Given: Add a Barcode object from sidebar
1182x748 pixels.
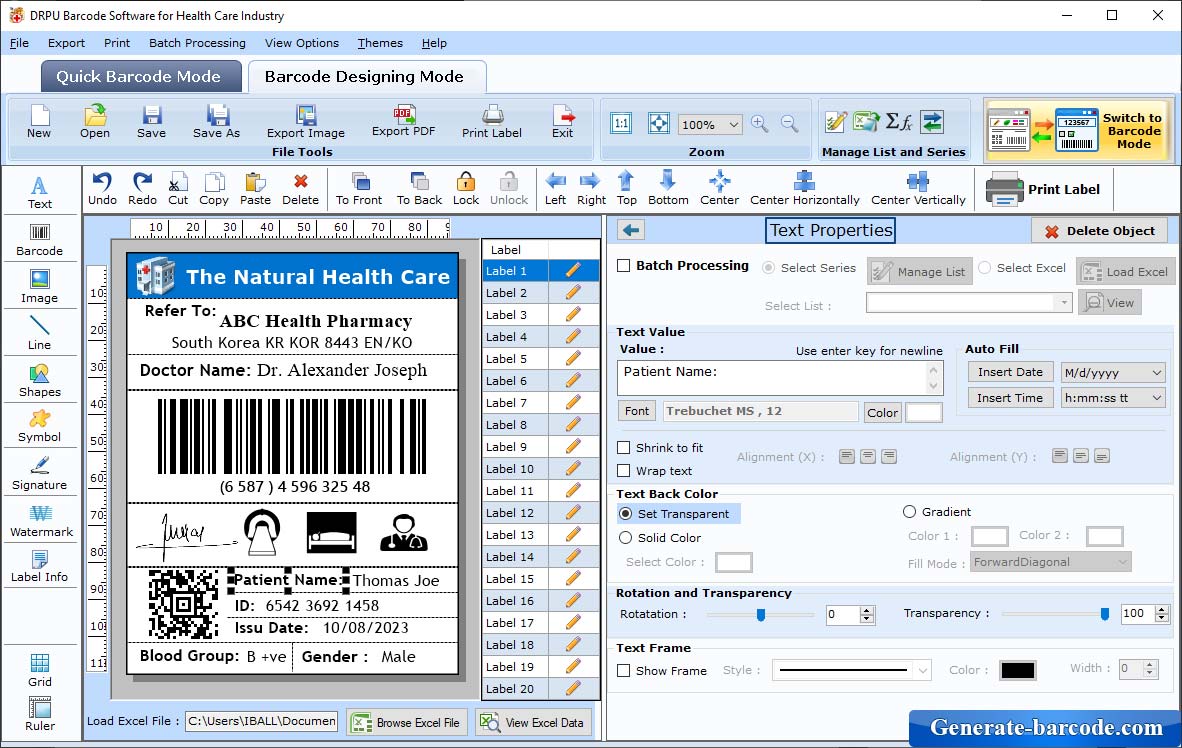Looking at the screenshot, I should tap(40, 240).
